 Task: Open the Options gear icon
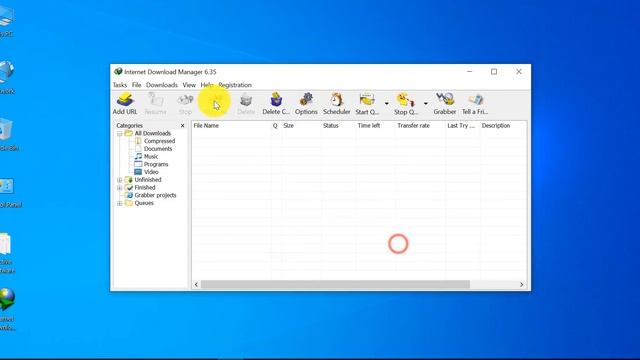(306, 104)
